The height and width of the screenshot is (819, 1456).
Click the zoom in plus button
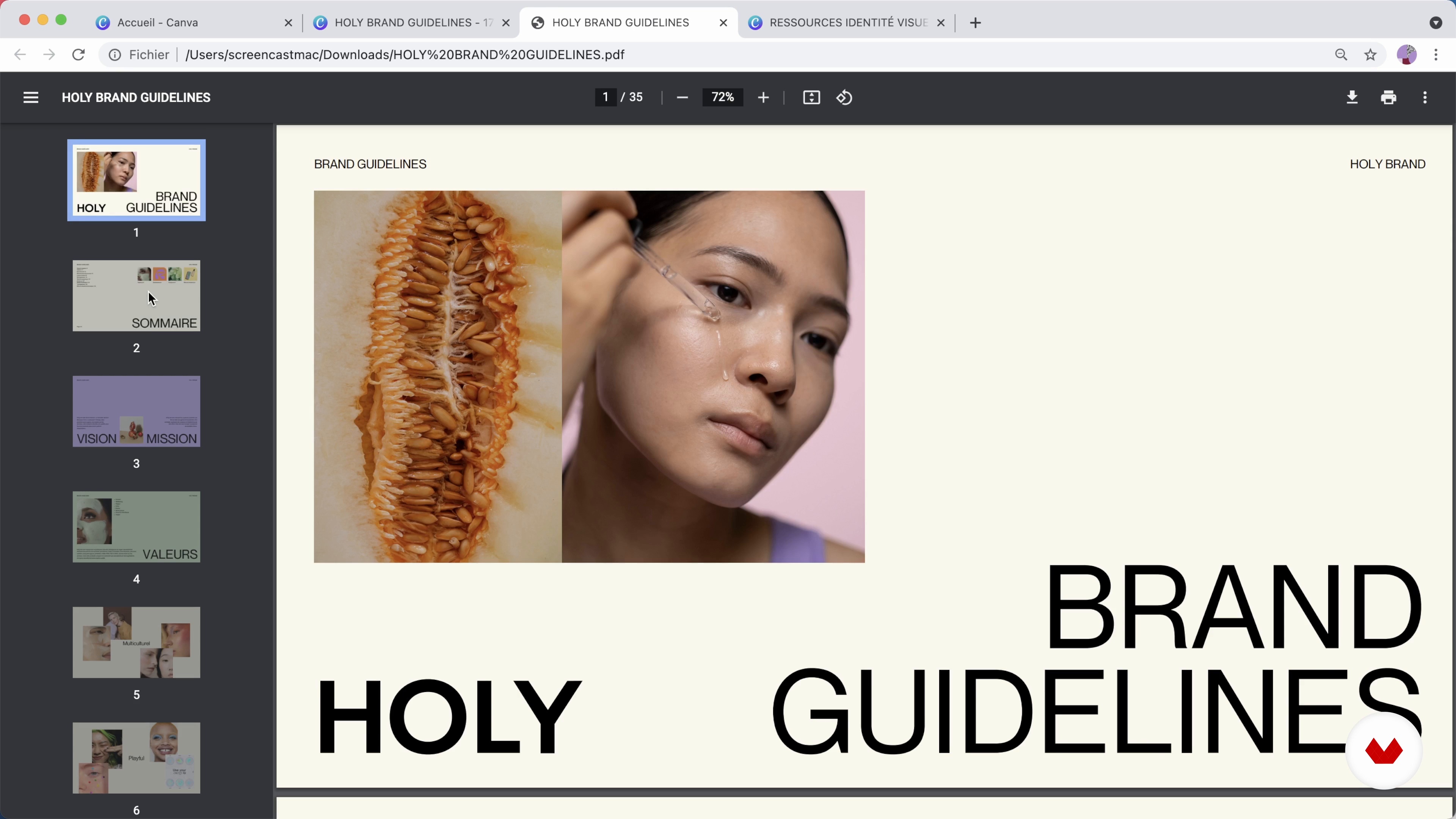coord(763,98)
